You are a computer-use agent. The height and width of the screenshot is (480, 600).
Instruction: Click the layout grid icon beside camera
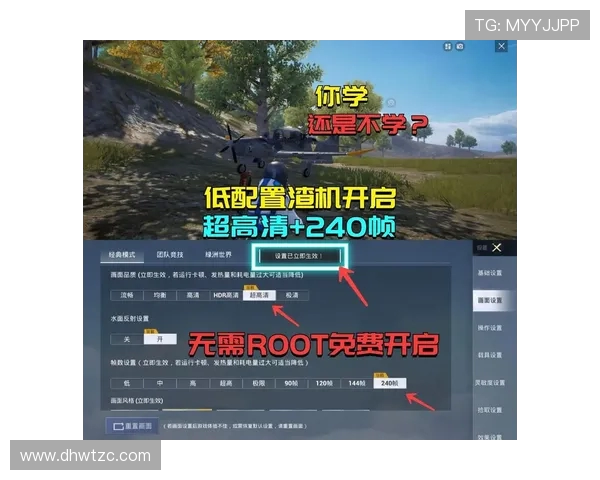click(x=447, y=47)
